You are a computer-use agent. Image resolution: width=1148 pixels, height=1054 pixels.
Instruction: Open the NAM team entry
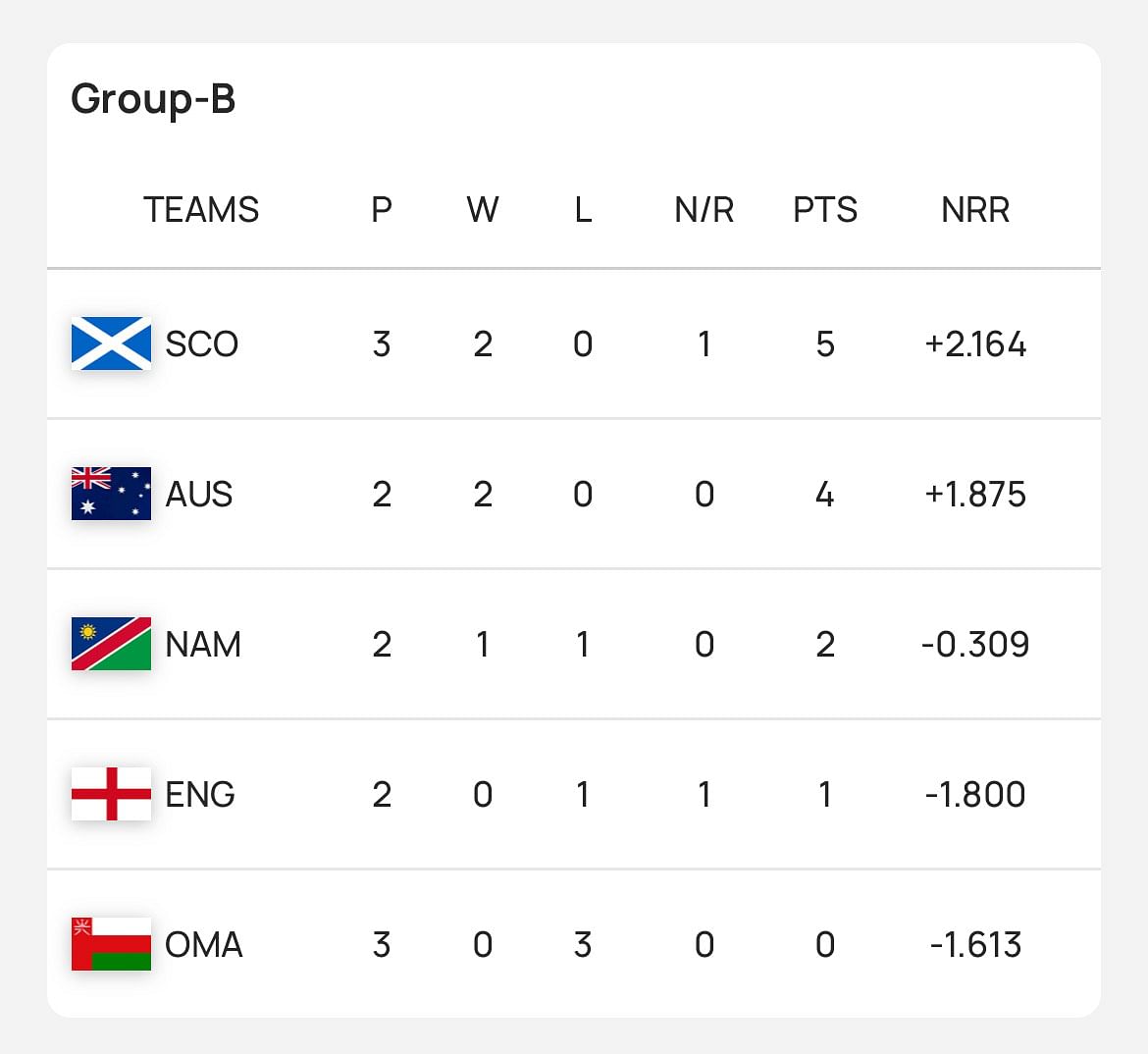coord(203,645)
